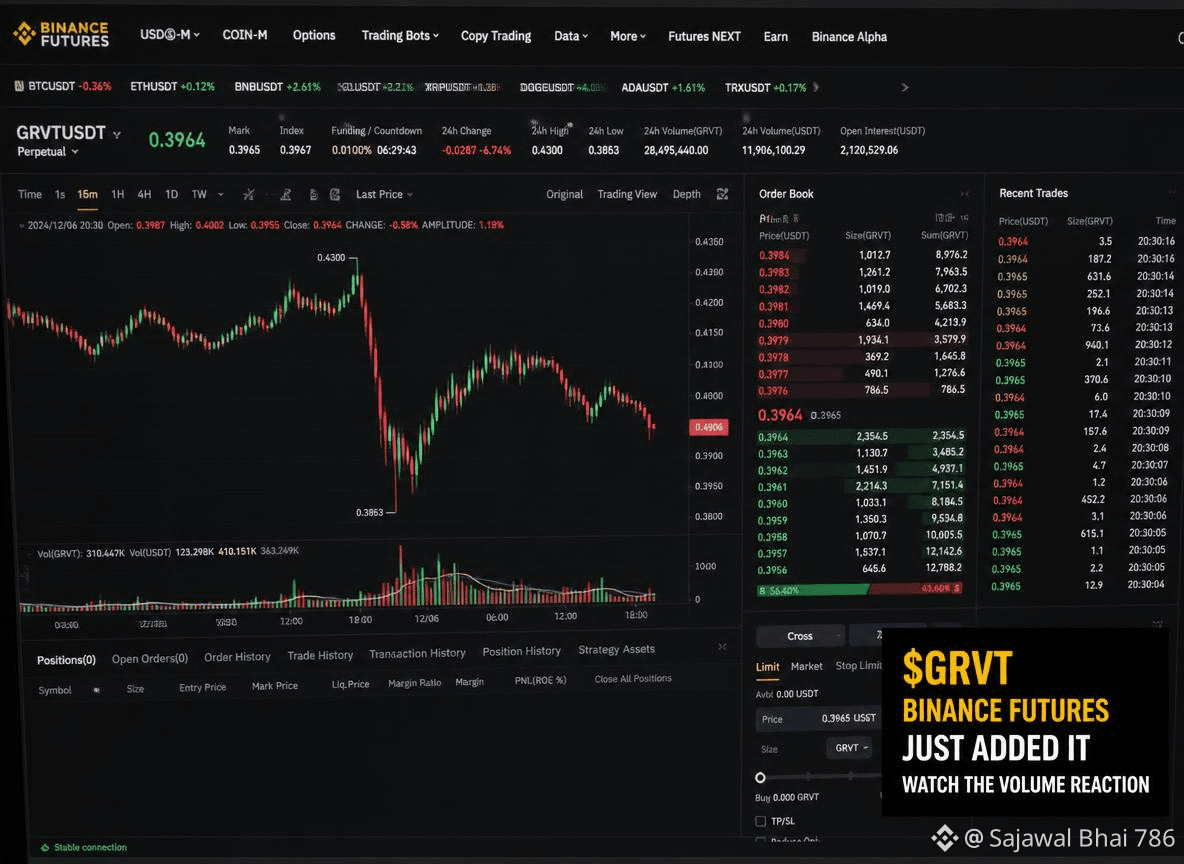
Task: Select the Market order type tab
Action: [x=806, y=666]
